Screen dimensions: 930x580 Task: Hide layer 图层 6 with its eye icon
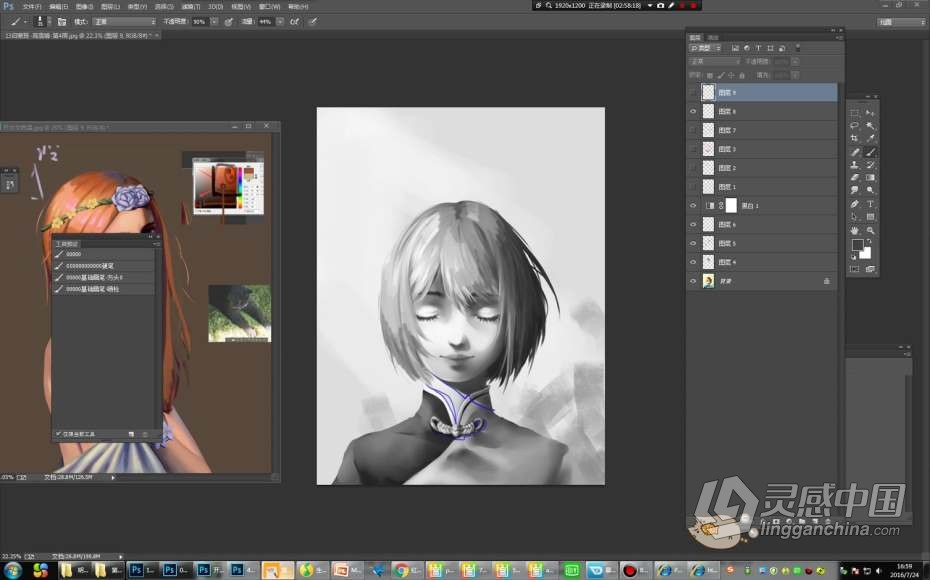pyautogui.click(x=693, y=225)
